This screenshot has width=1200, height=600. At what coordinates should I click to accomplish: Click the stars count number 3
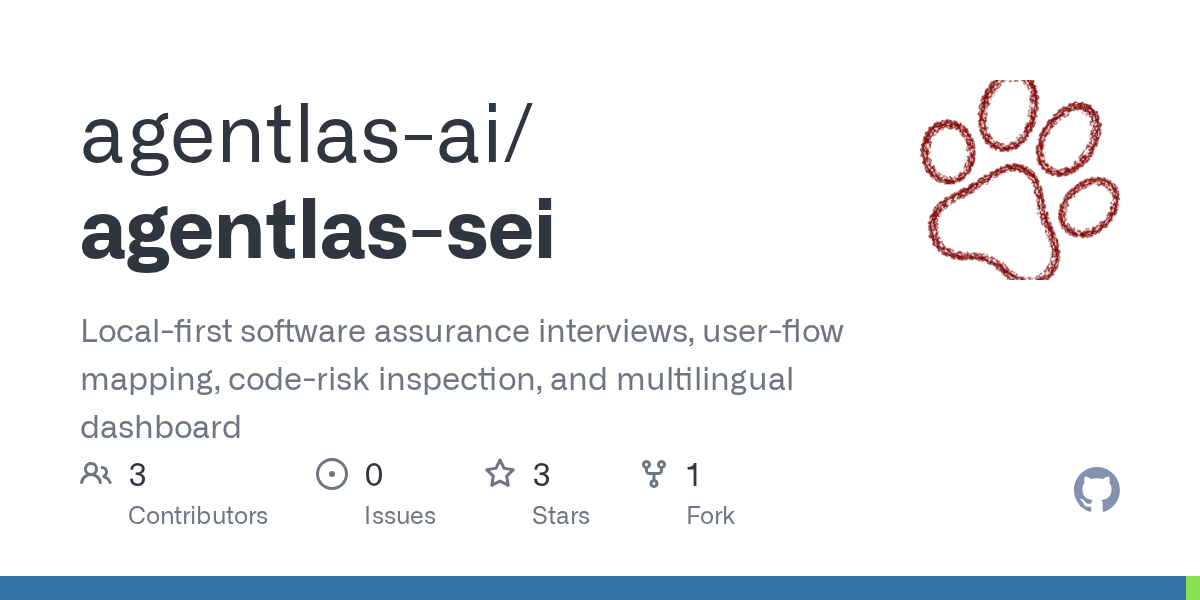click(541, 475)
